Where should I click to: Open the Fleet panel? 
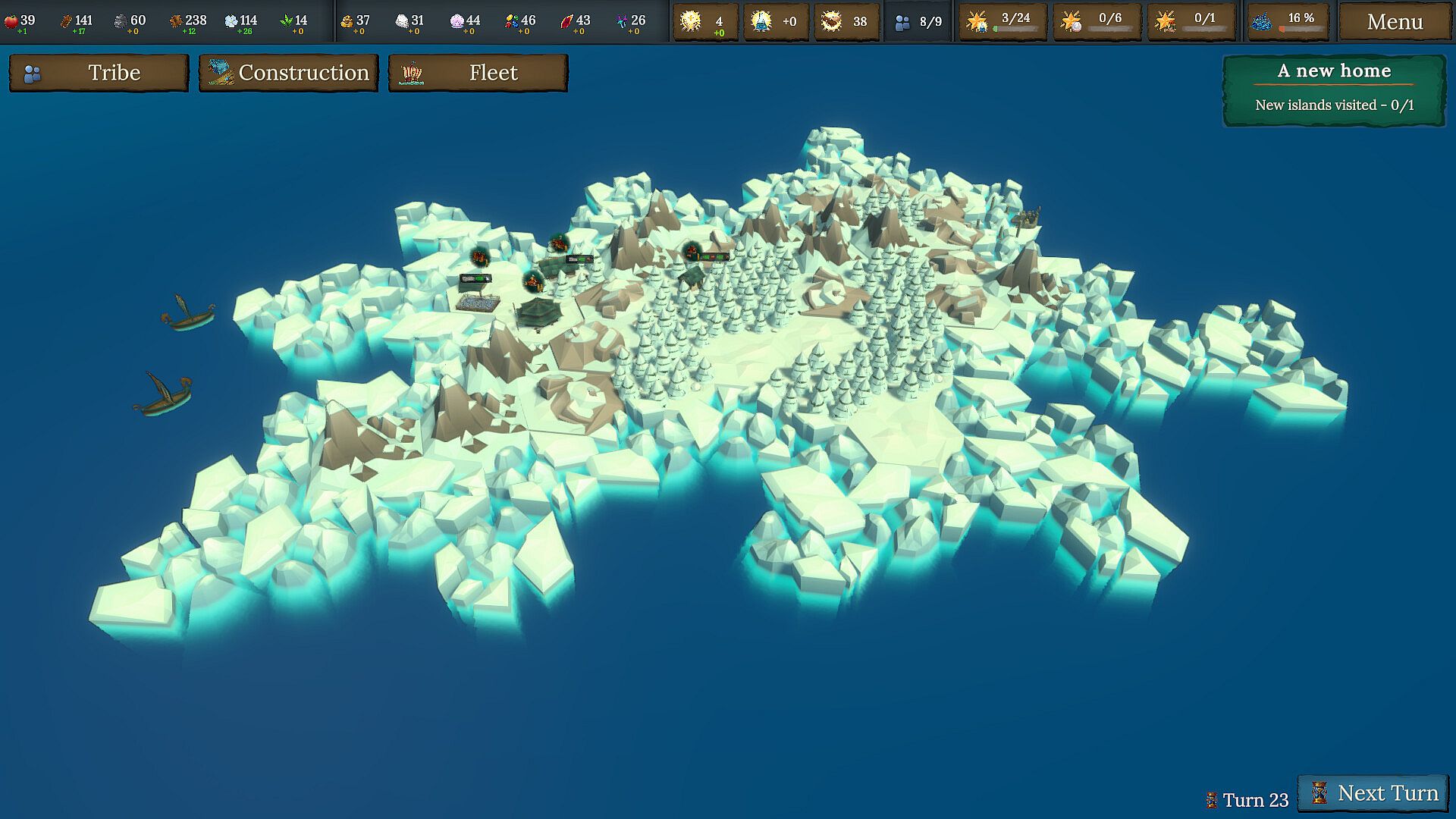pyautogui.click(x=478, y=73)
